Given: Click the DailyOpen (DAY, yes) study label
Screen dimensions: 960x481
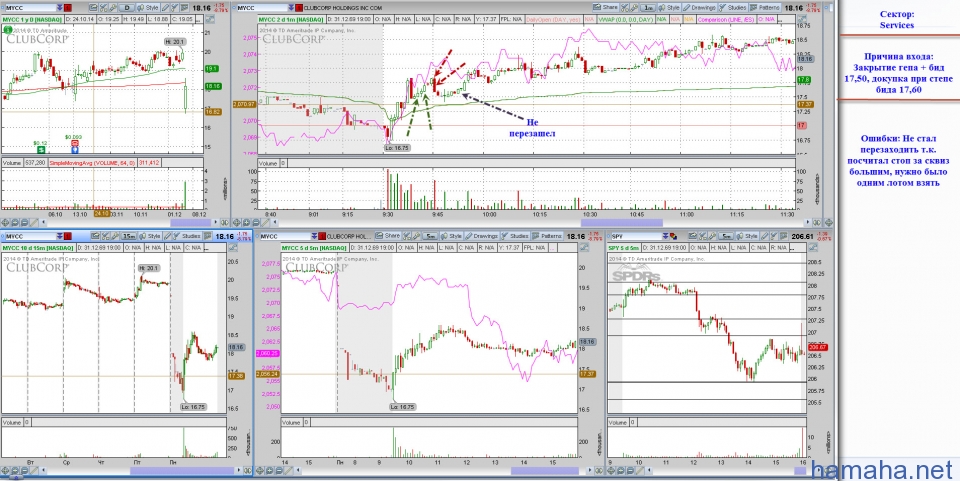Looking at the screenshot, I should [x=555, y=19].
